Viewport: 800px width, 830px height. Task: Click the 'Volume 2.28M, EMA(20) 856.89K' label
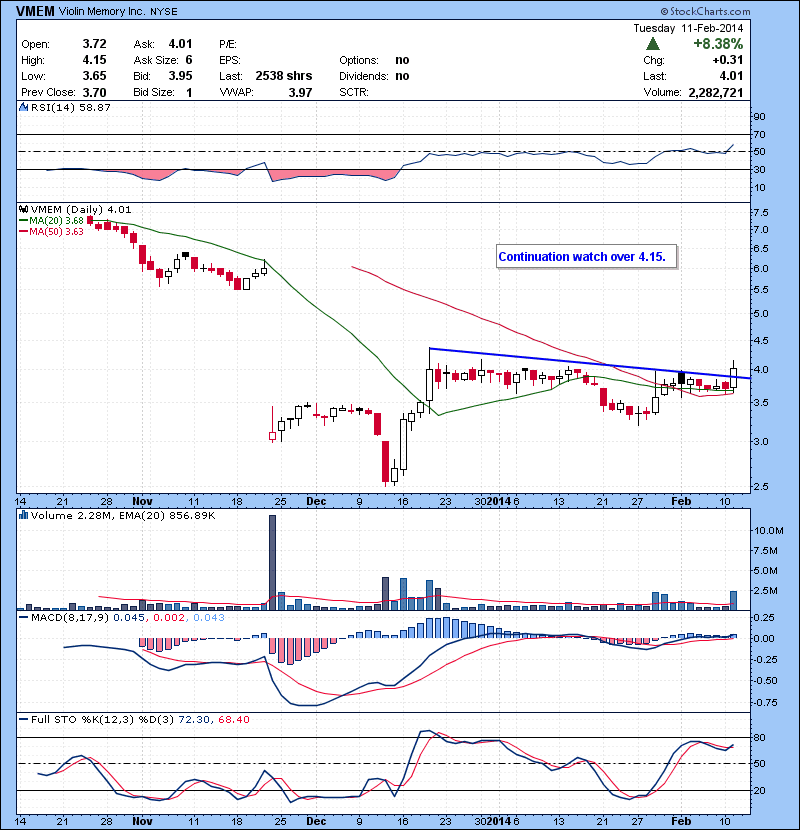coord(123,515)
